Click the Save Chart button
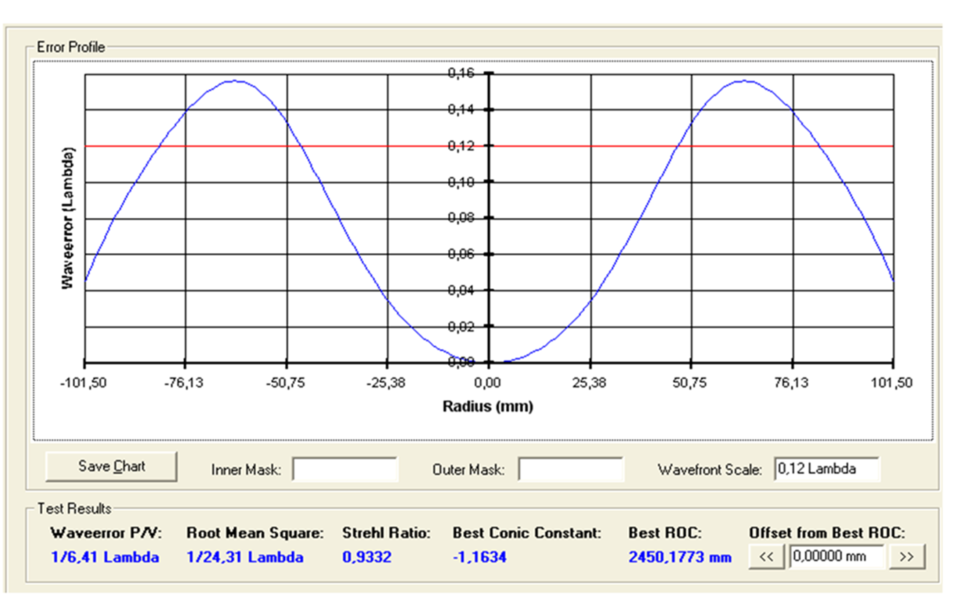Viewport: 955px width, 600px height. (x=111, y=466)
